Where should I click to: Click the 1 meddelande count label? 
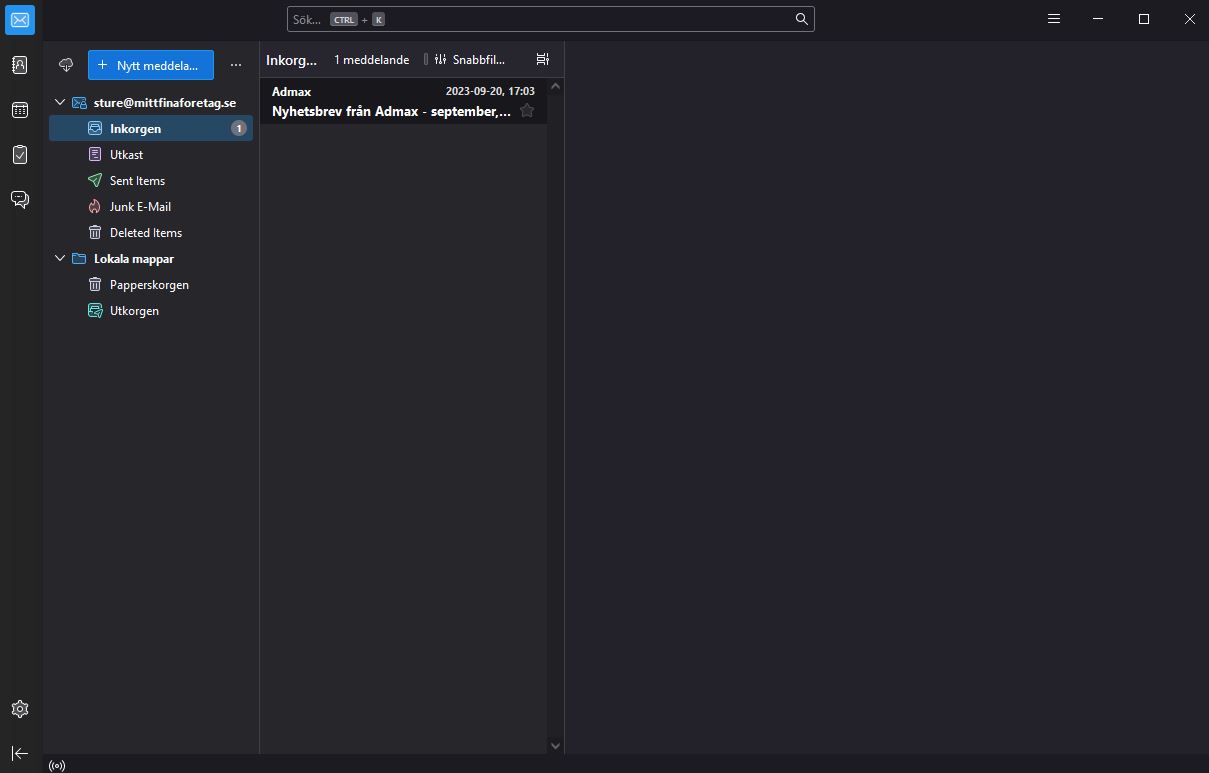(371, 60)
